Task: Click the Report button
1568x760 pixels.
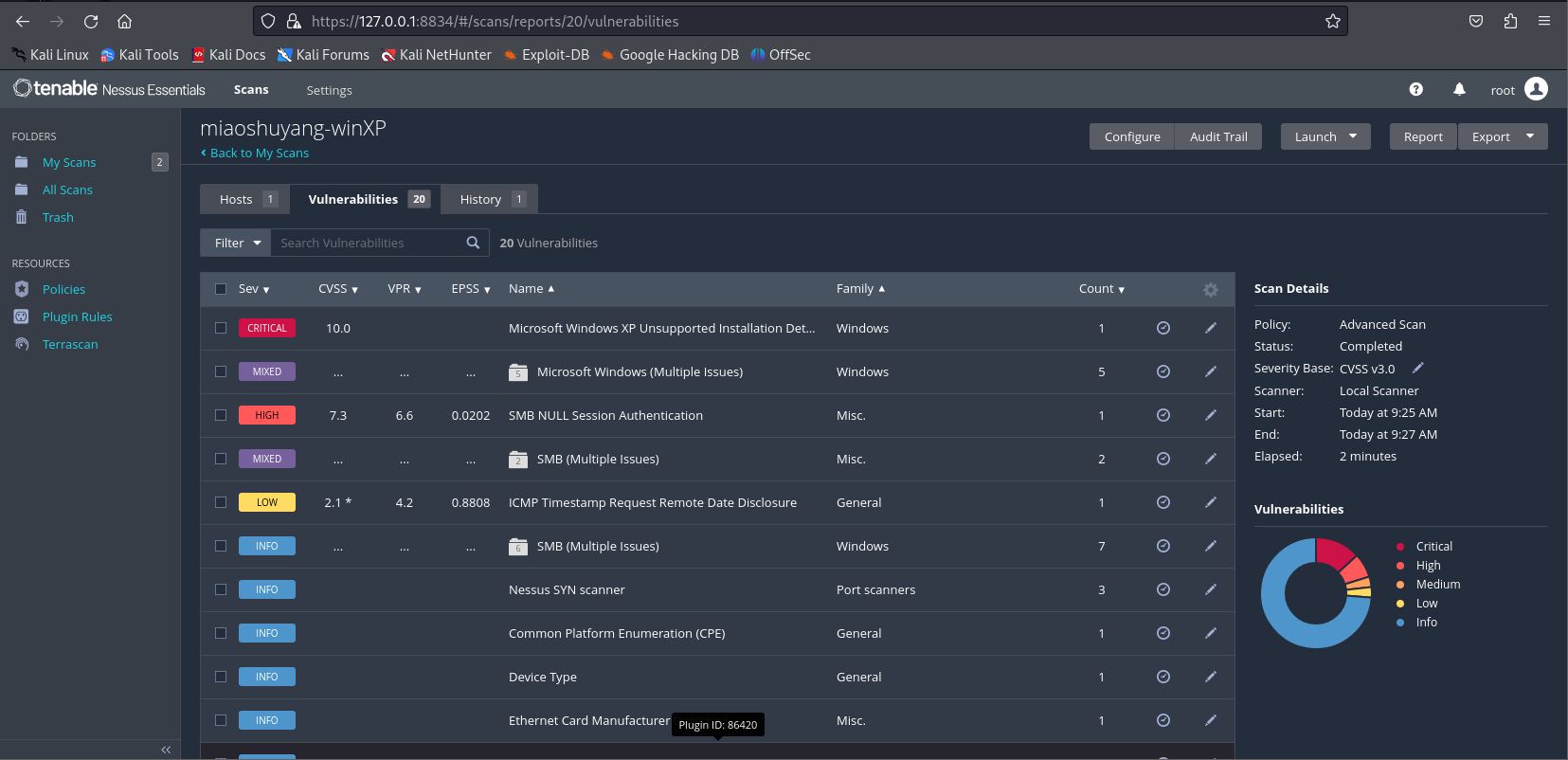Action: coord(1423,136)
